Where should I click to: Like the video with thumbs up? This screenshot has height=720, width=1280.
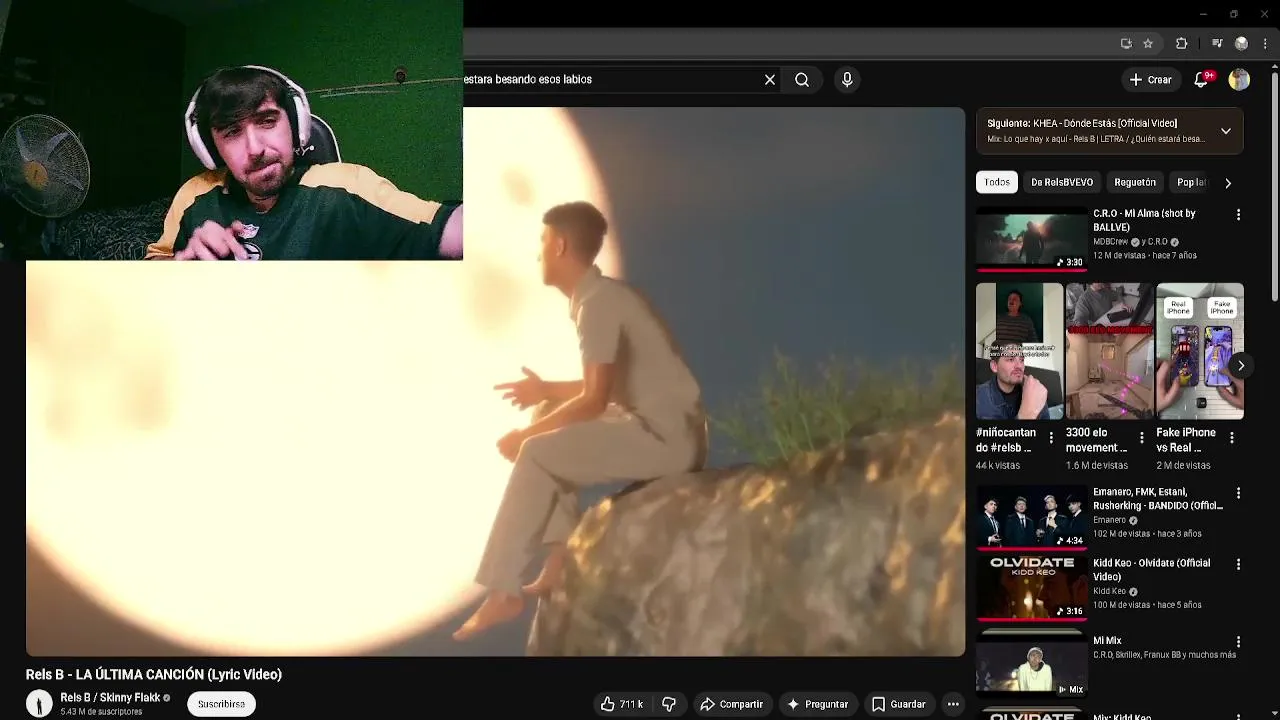[621, 704]
